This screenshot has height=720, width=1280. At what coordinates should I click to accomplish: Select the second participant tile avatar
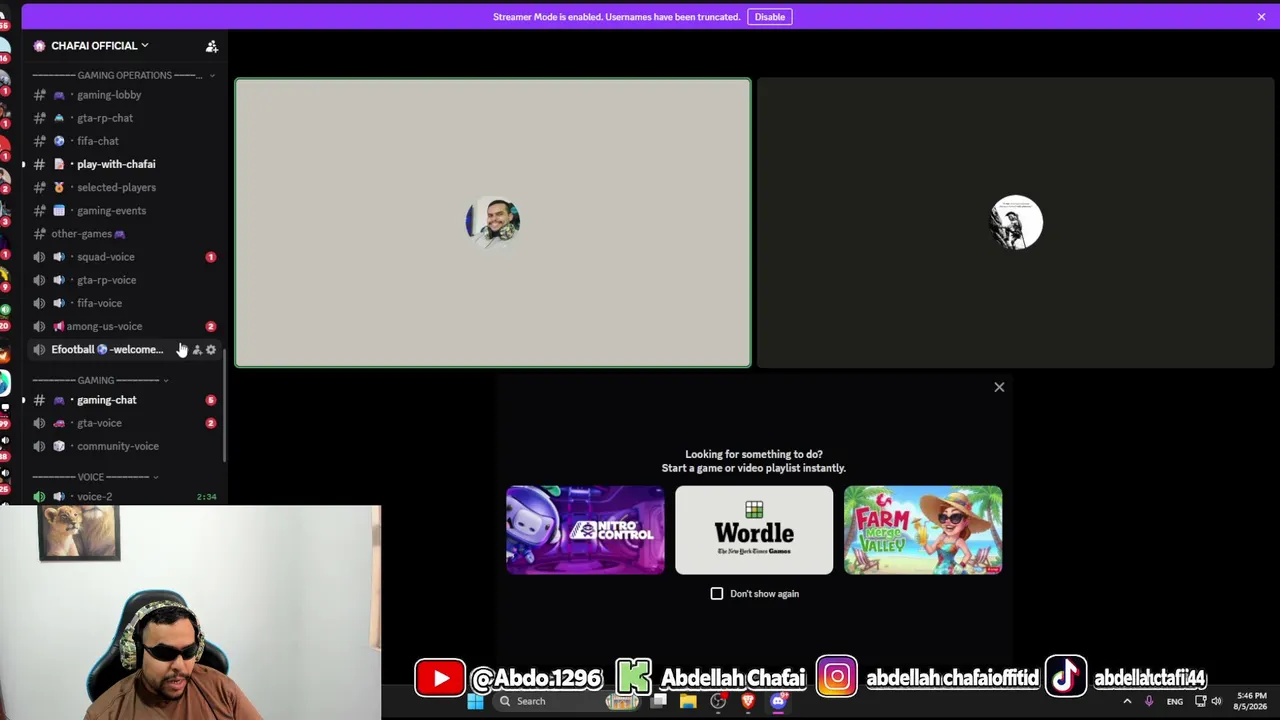tap(1016, 222)
